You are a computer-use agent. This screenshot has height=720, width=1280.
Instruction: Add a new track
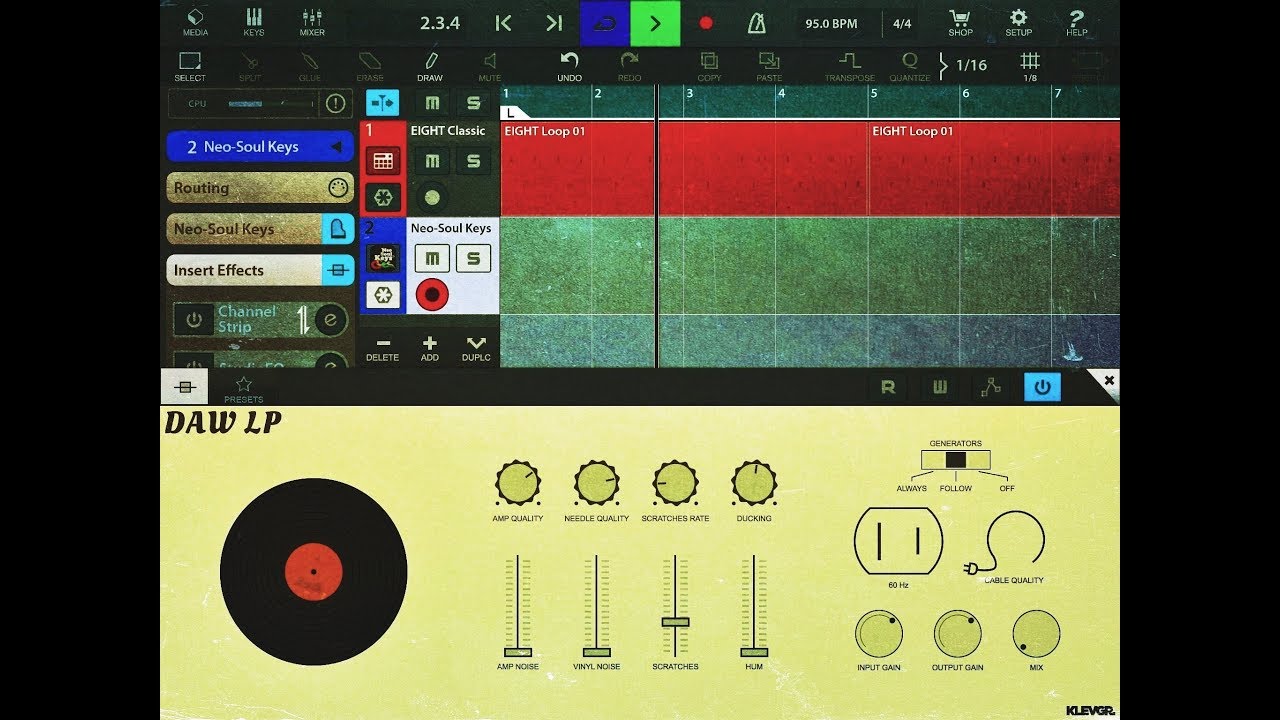click(x=430, y=348)
